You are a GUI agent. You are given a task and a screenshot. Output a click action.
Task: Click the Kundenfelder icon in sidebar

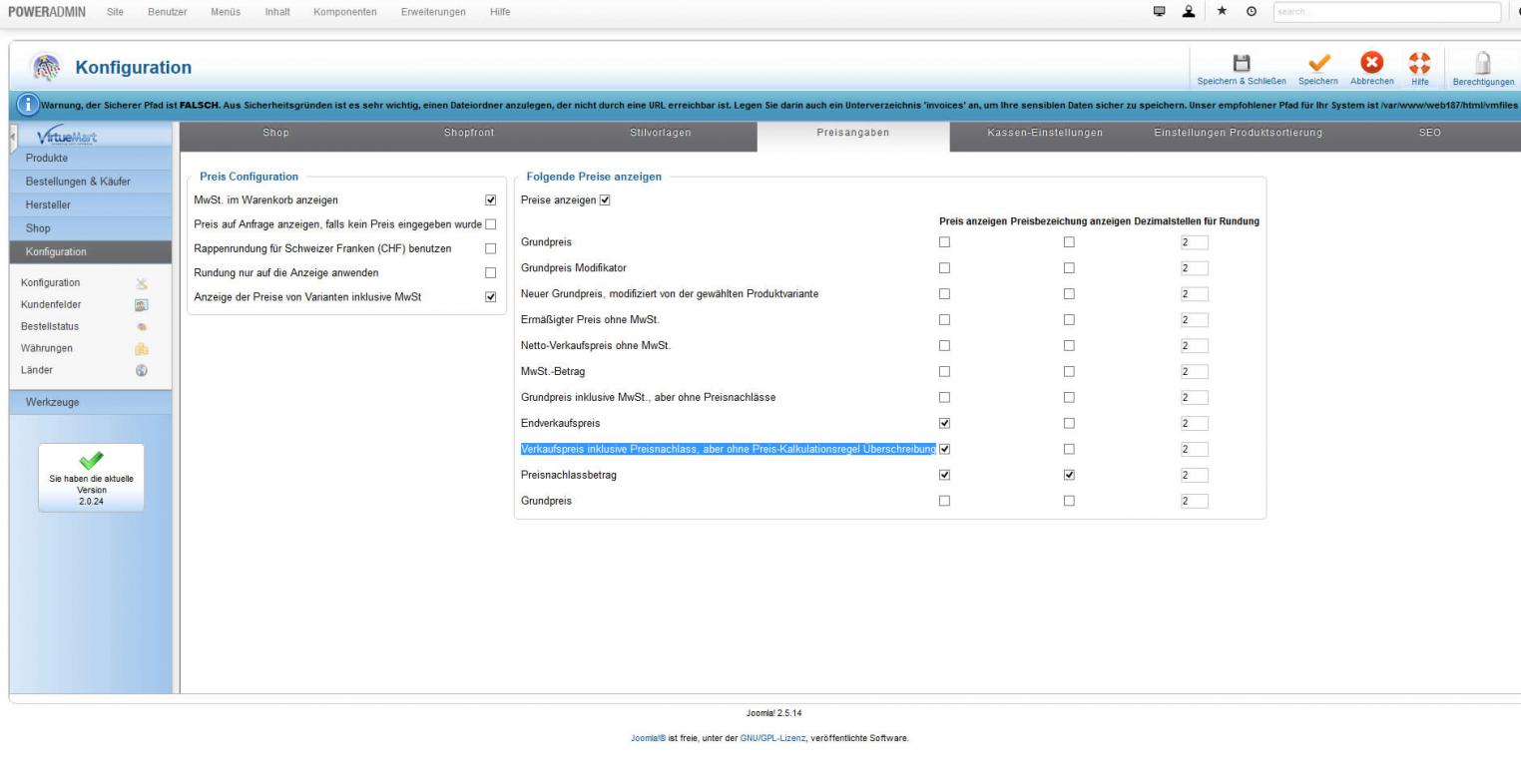pyautogui.click(x=142, y=305)
